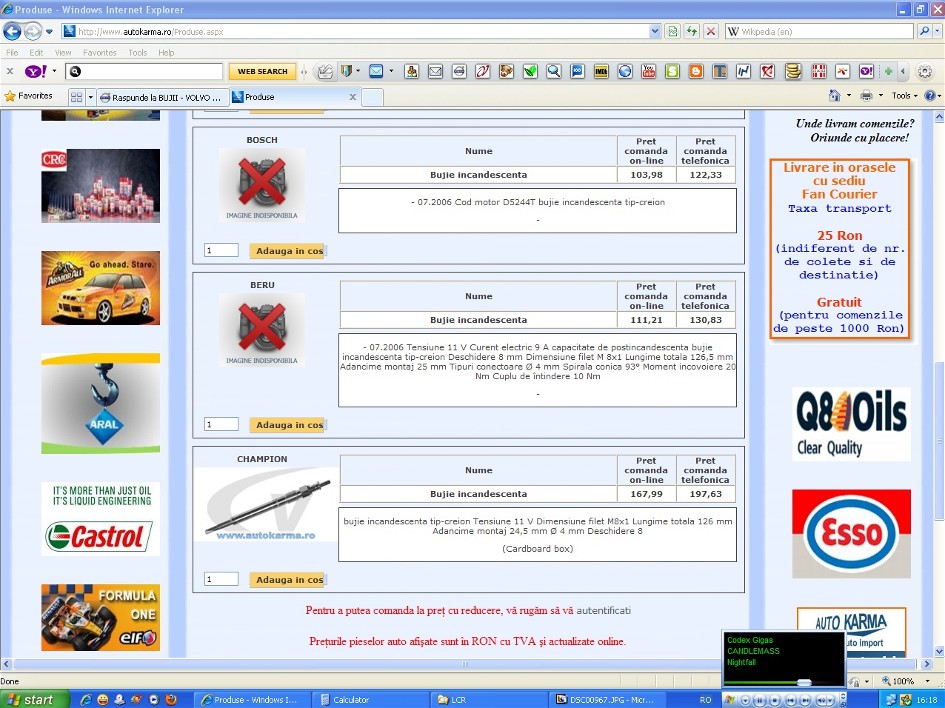
Task: Click the orange Blogger toolbar icon
Action: (x=696, y=72)
